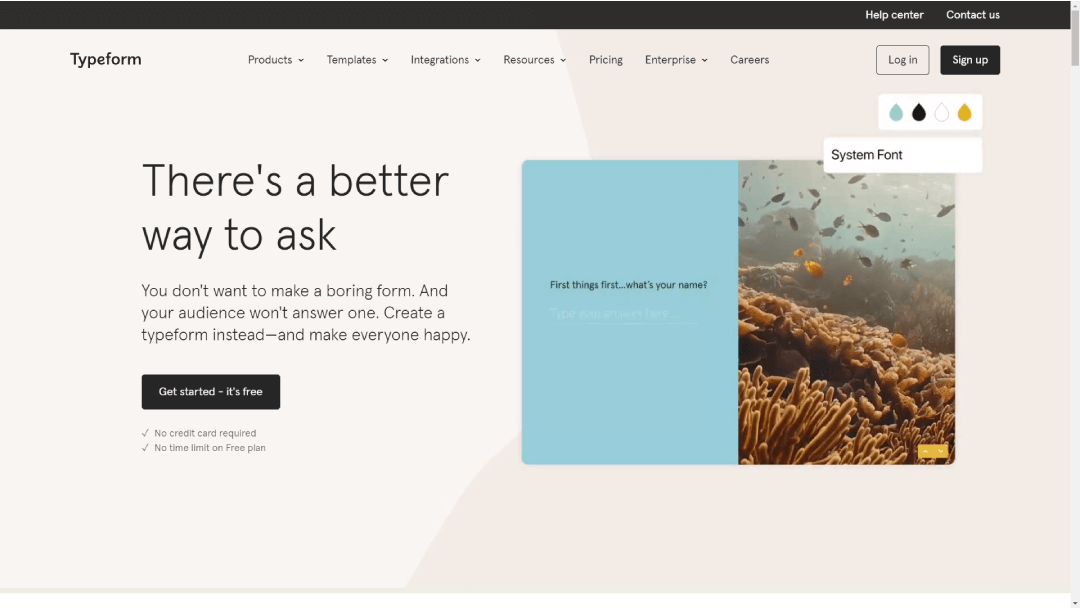This screenshot has height=608, width=1080.
Task: Select Pricing in the navigation menu
Action: (605, 60)
